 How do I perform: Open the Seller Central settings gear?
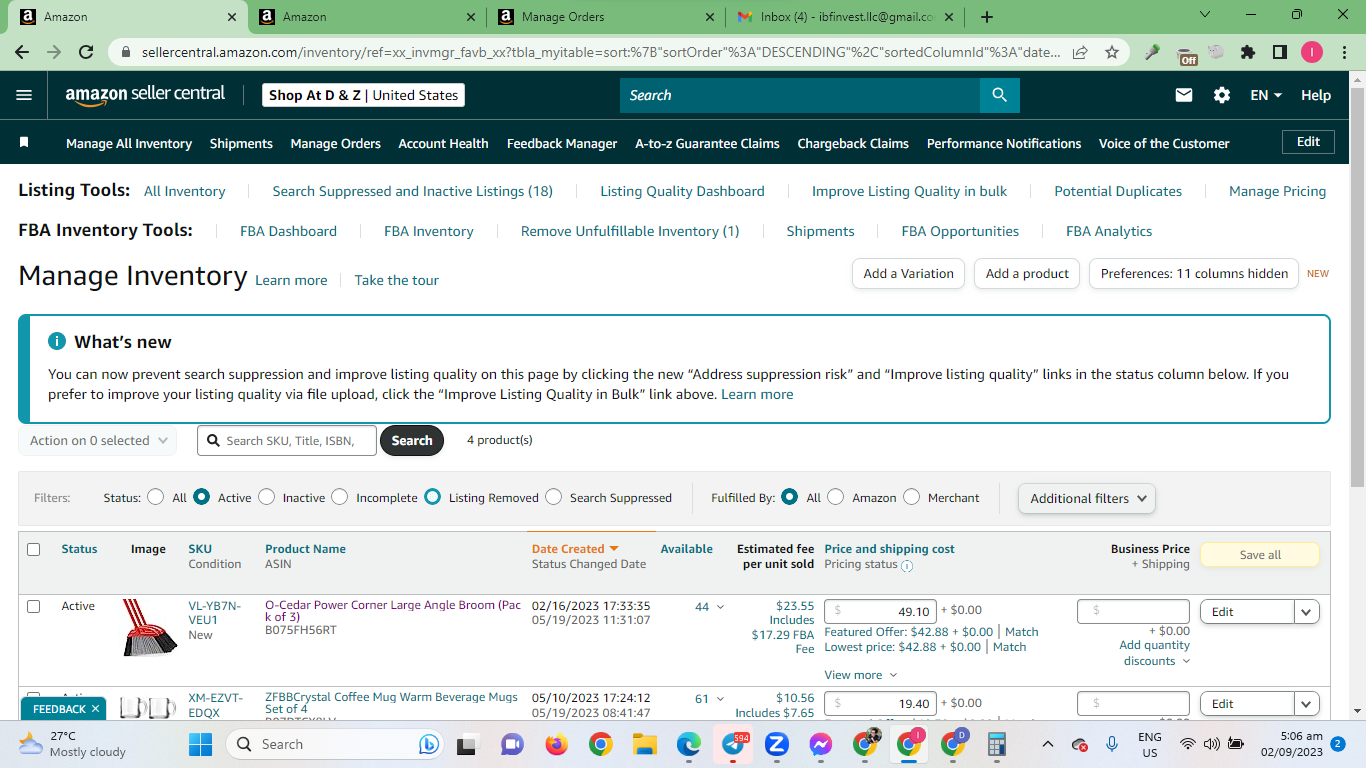(x=1222, y=95)
